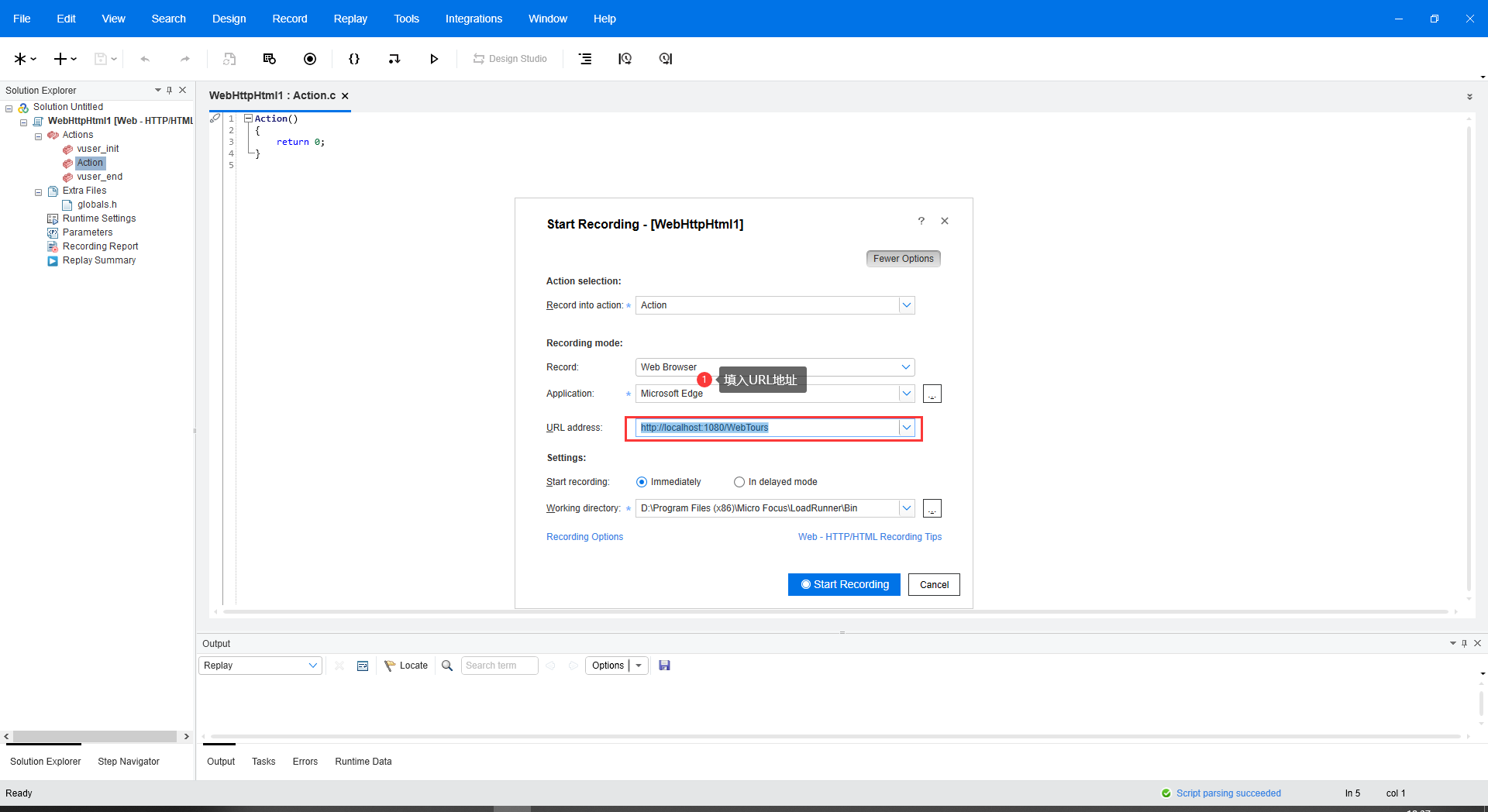1488x812 pixels.
Task: Click the indented lines steps toolbar icon
Action: tap(585, 59)
